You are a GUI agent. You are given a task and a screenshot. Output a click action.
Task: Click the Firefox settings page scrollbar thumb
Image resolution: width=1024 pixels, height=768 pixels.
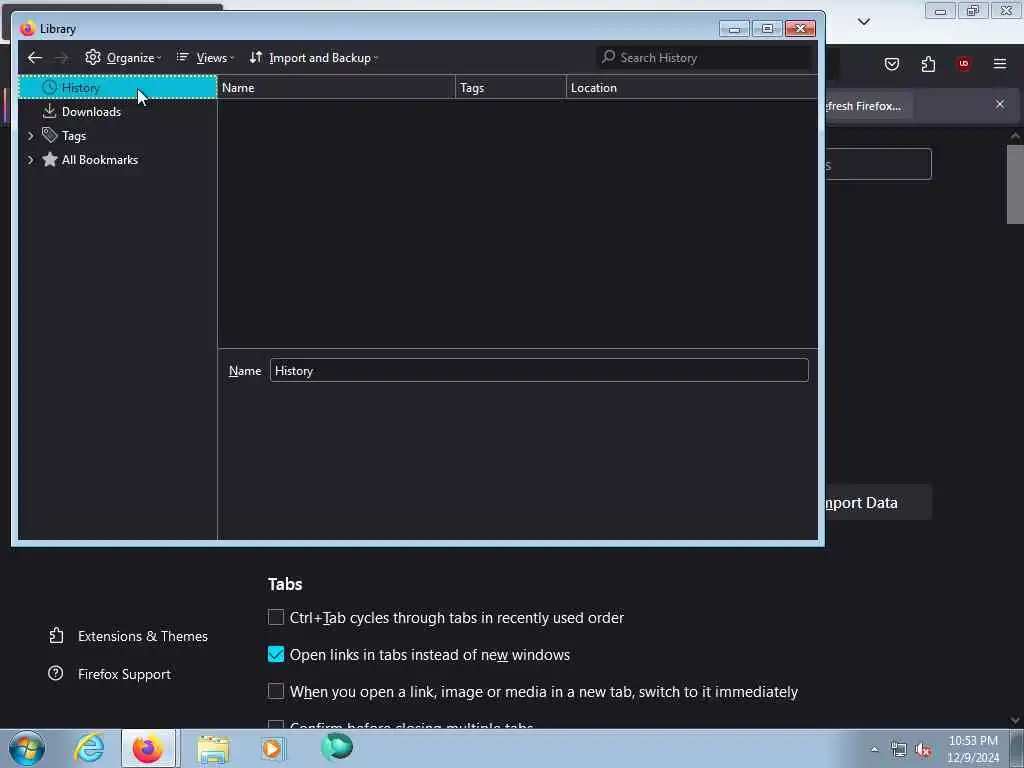[1015, 184]
